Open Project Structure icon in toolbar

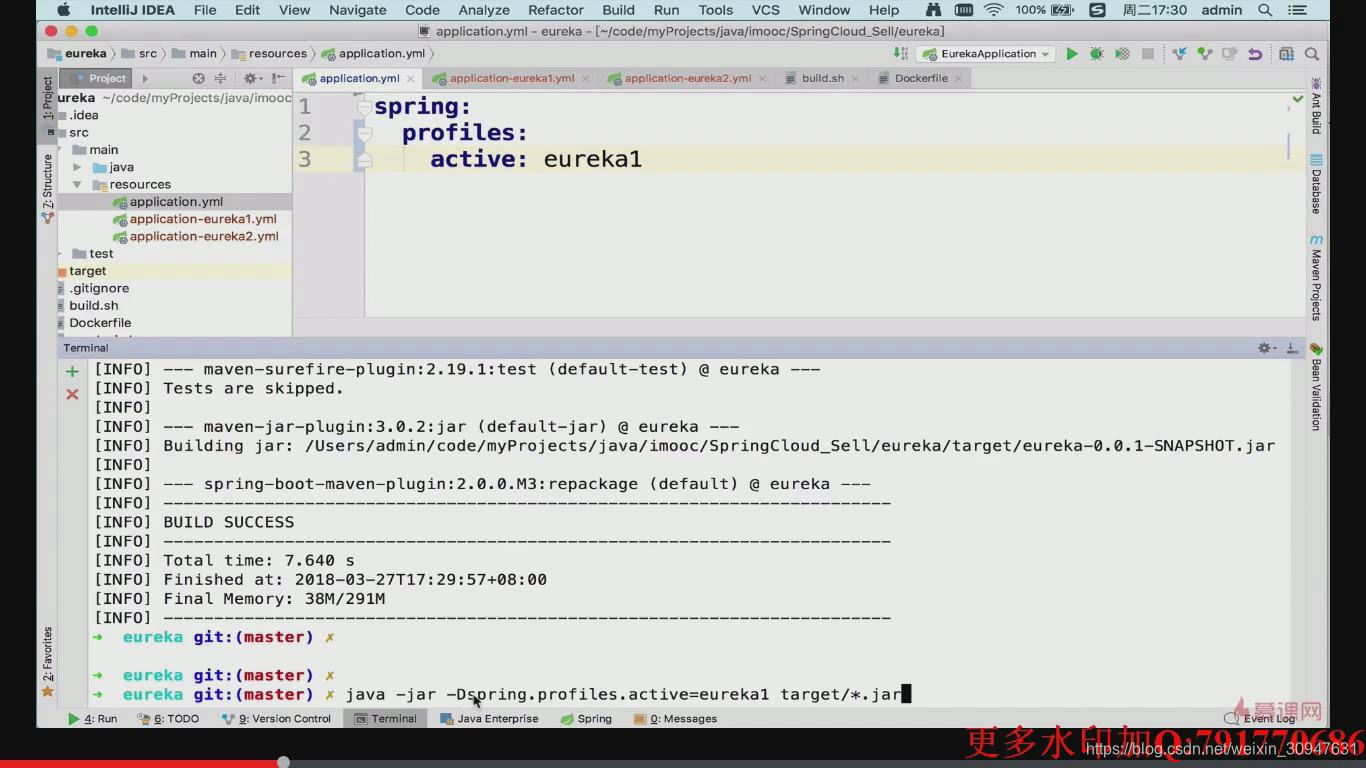click(1286, 54)
